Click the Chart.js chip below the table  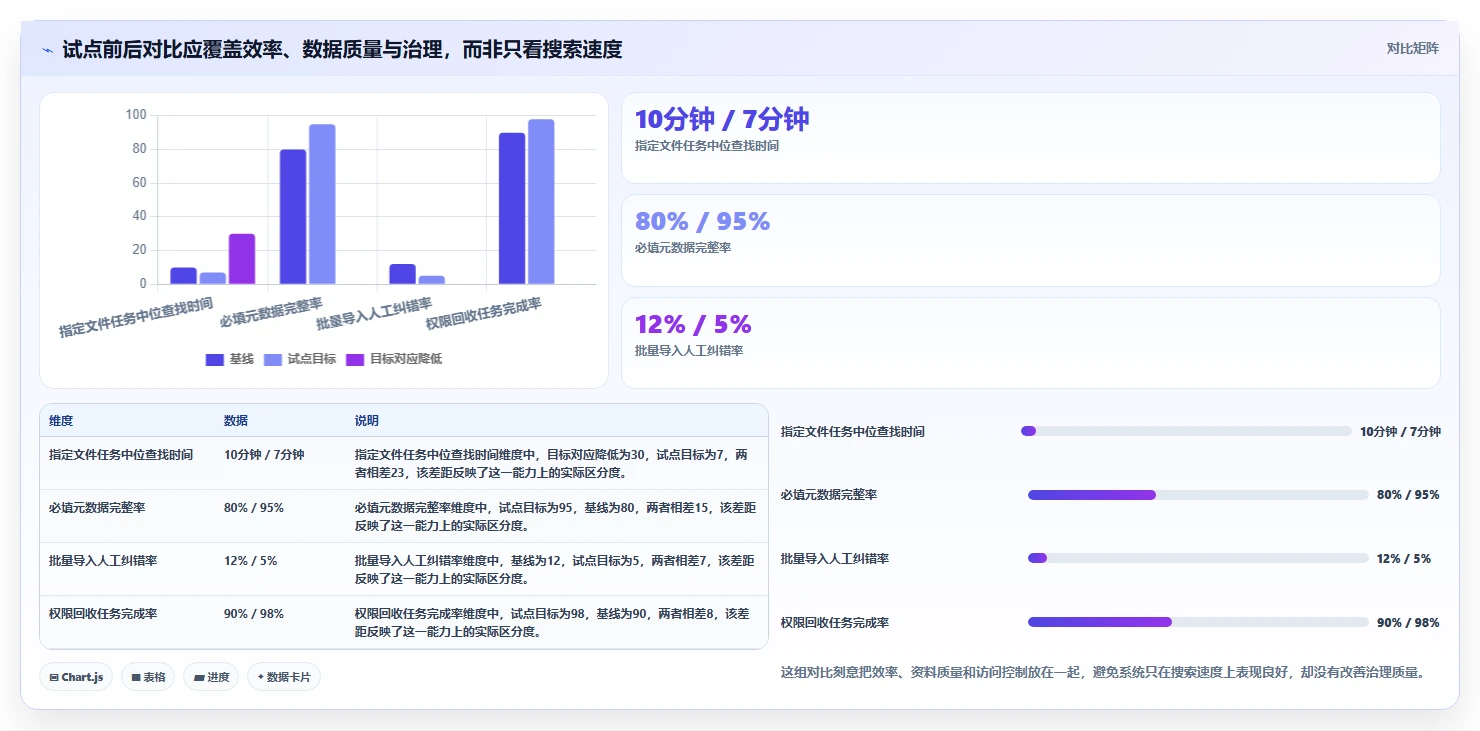(x=76, y=677)
